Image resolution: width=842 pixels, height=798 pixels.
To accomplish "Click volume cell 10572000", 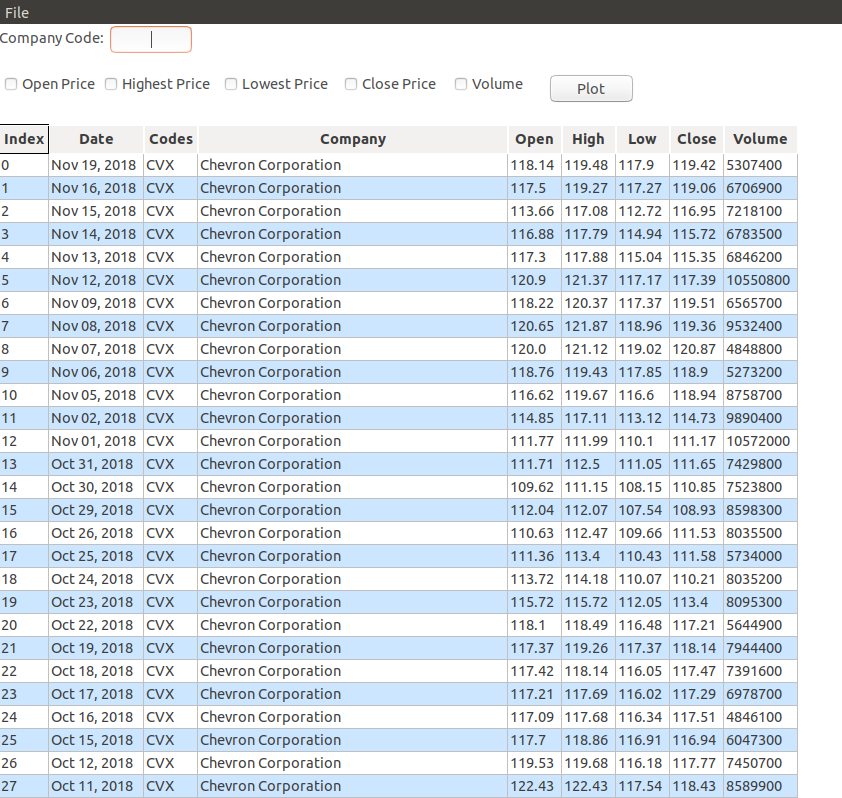I will [x=758, y=441].
